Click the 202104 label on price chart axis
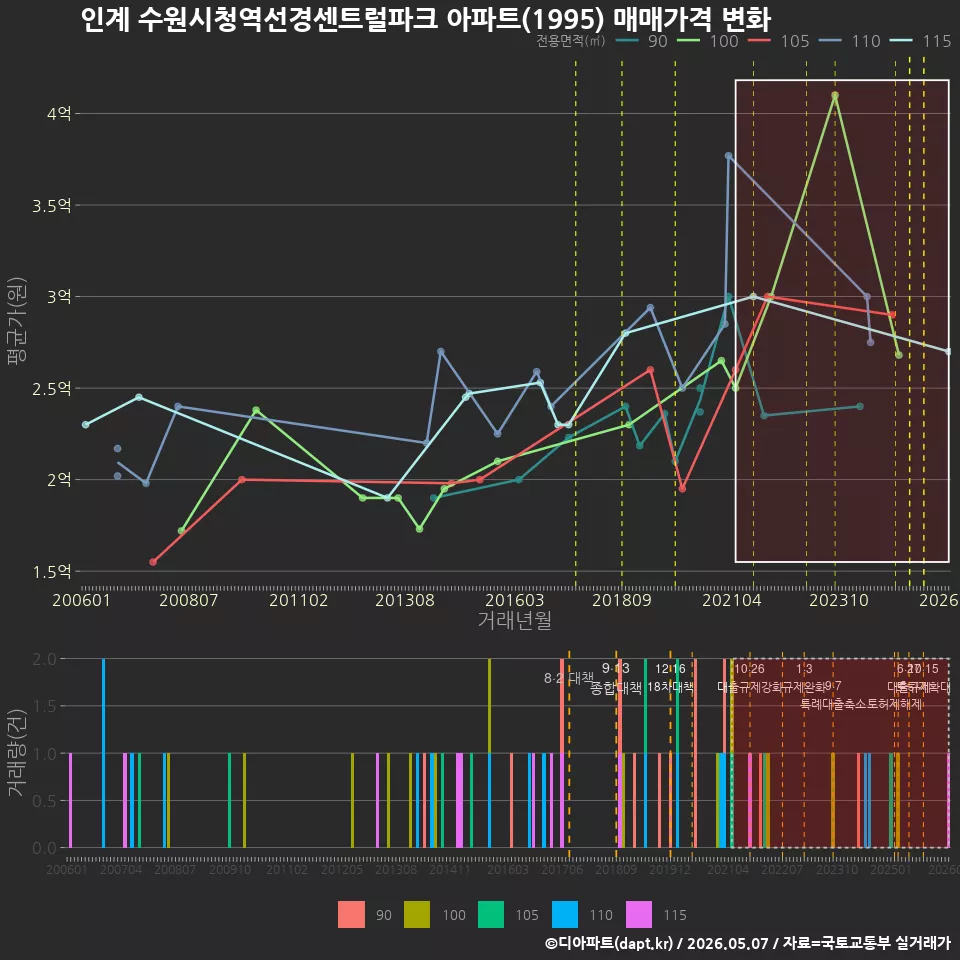The width and height of the screenshot is (960, 960). tap(732, 600)
